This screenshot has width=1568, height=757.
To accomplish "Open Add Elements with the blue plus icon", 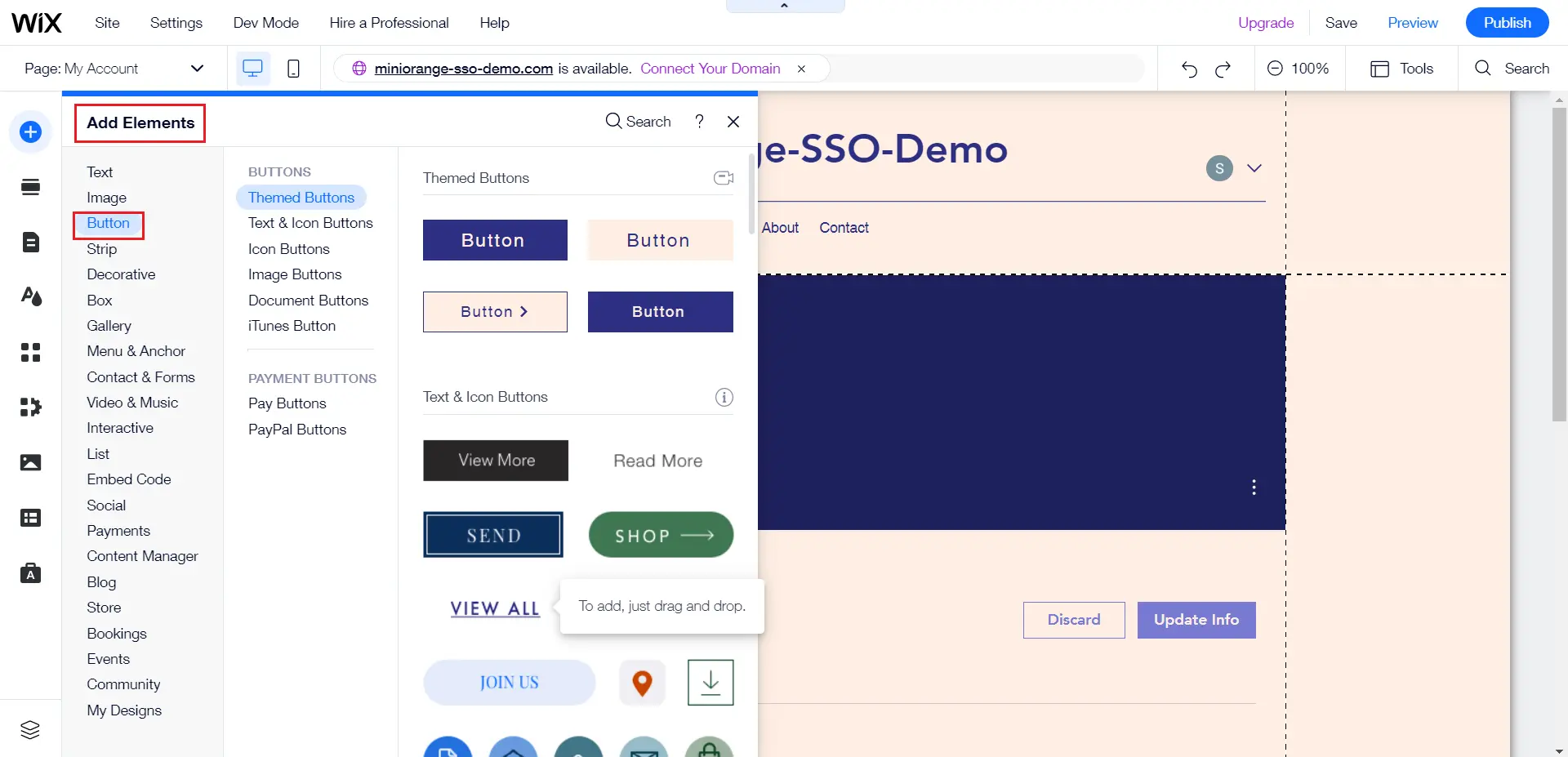I will pyautogui.click(x=30, y=131).
